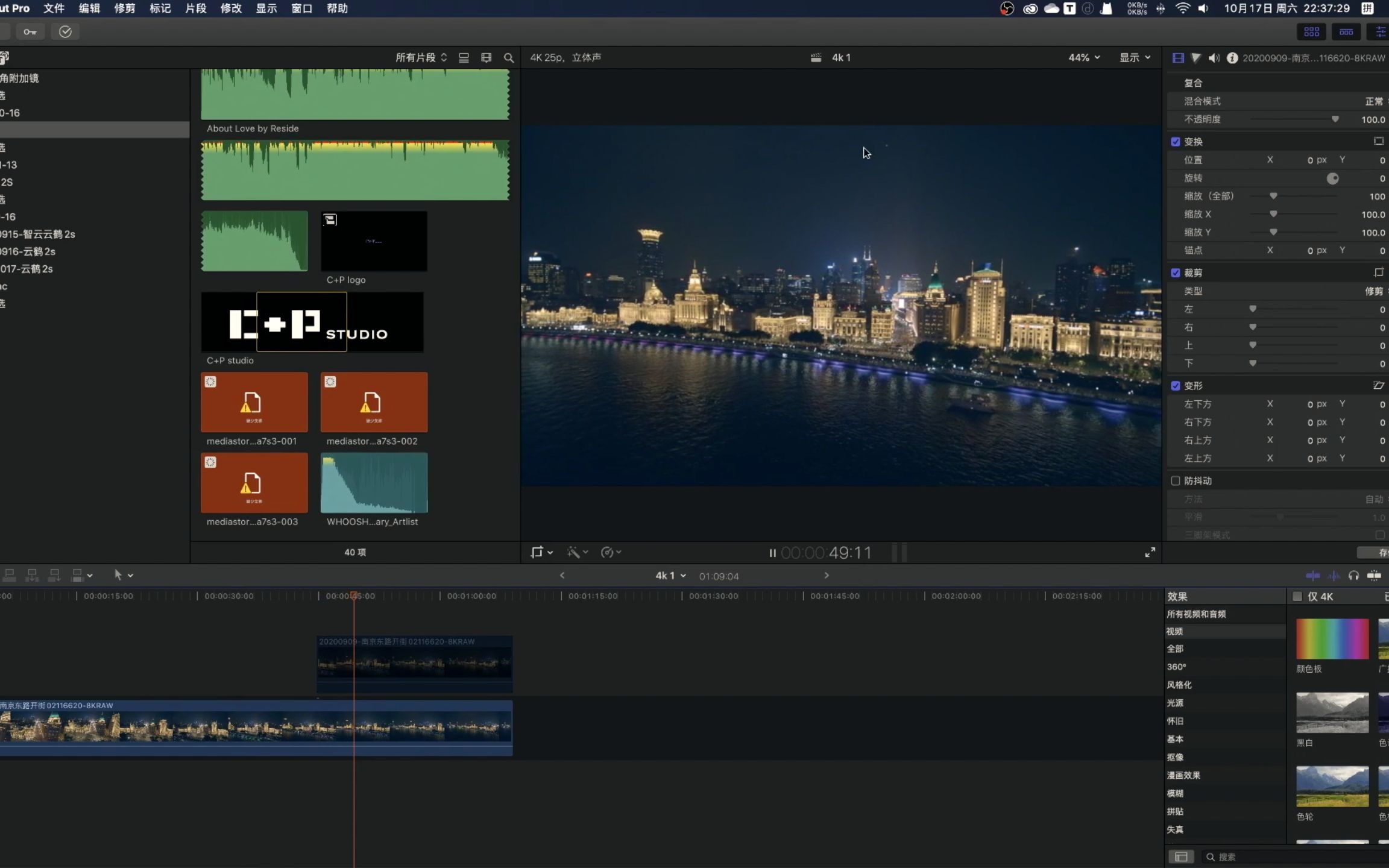Open the audio inspector speaker icon
The height and width of the screenshot is (868, 1389).
click(x=1214, y=58)
